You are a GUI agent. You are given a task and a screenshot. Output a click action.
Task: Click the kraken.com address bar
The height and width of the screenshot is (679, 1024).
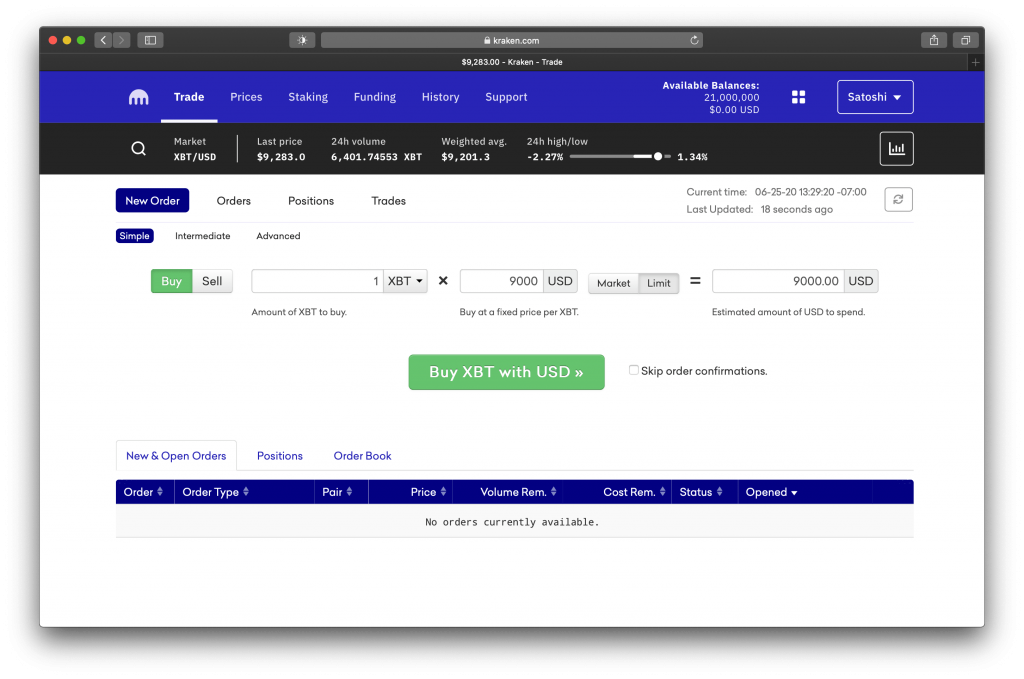pyautogui.click(x=511, y=40)
